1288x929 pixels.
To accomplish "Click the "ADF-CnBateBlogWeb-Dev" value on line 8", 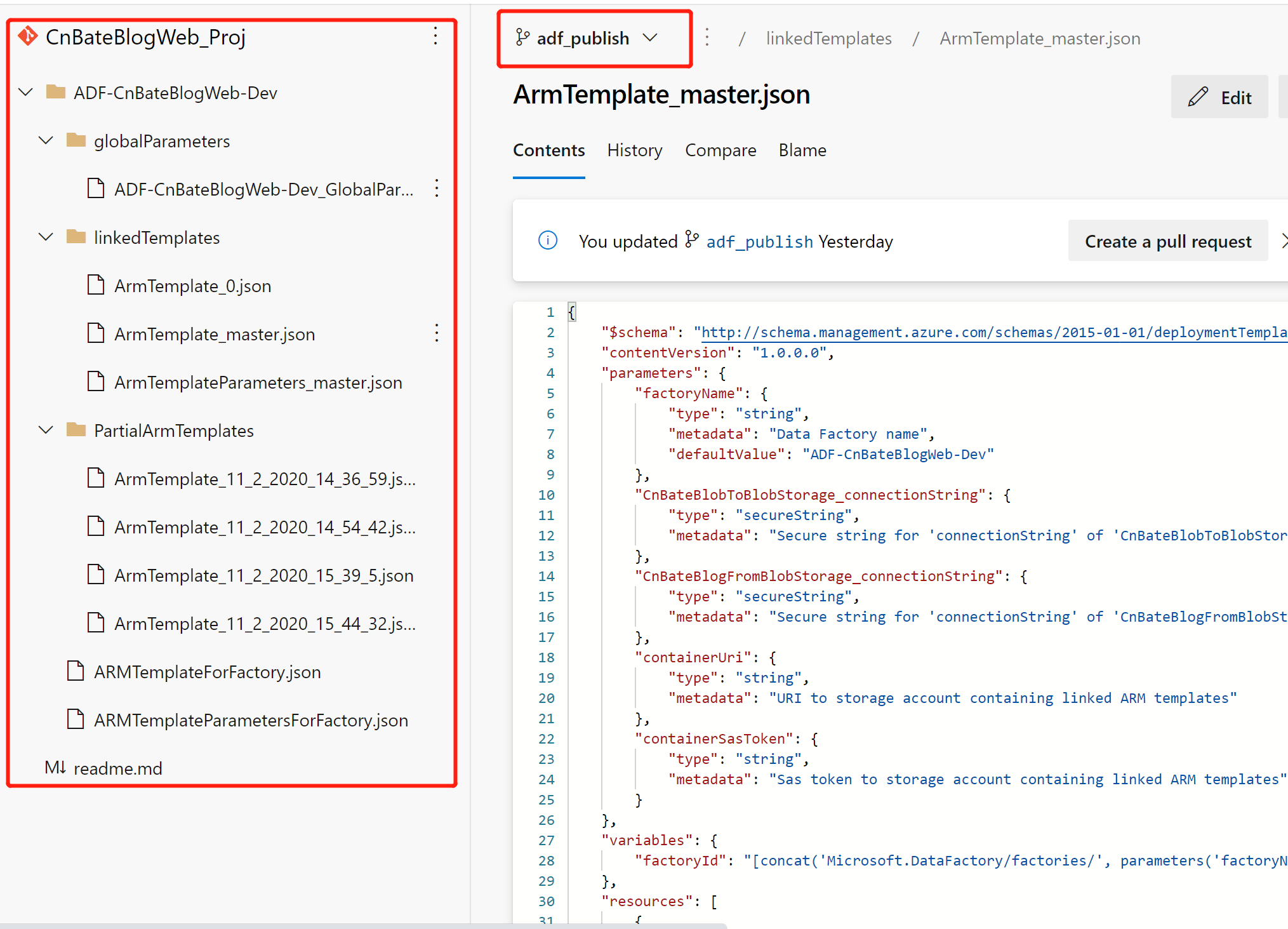I will coord(898,454).
